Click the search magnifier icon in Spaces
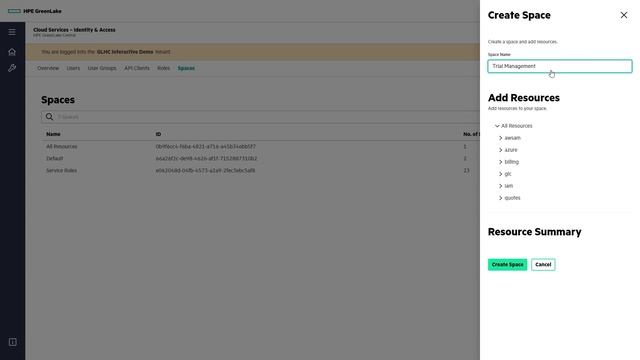 pyautogui.click(x=49, y=117)
